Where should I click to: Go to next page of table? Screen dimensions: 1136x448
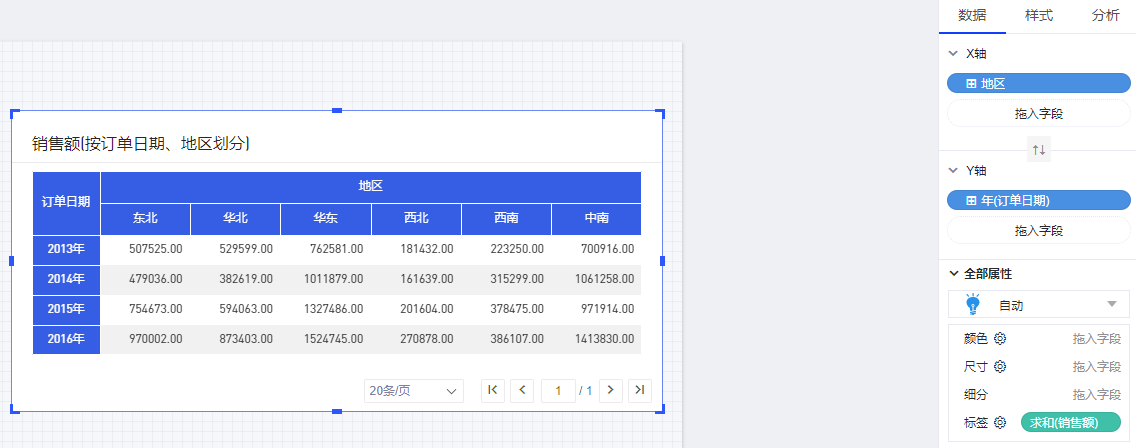click(x=611, y=390)
